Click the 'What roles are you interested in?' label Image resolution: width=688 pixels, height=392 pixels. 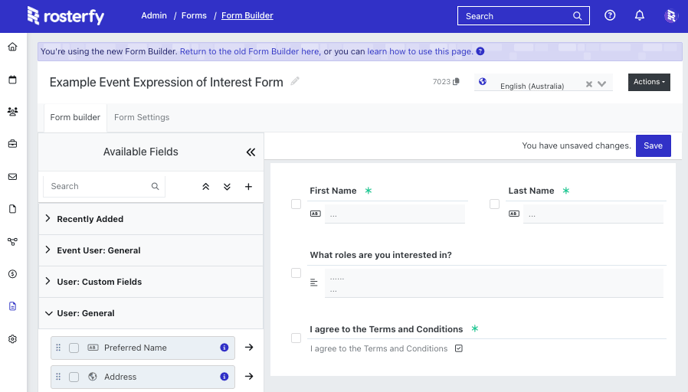[x=380, y=255]
